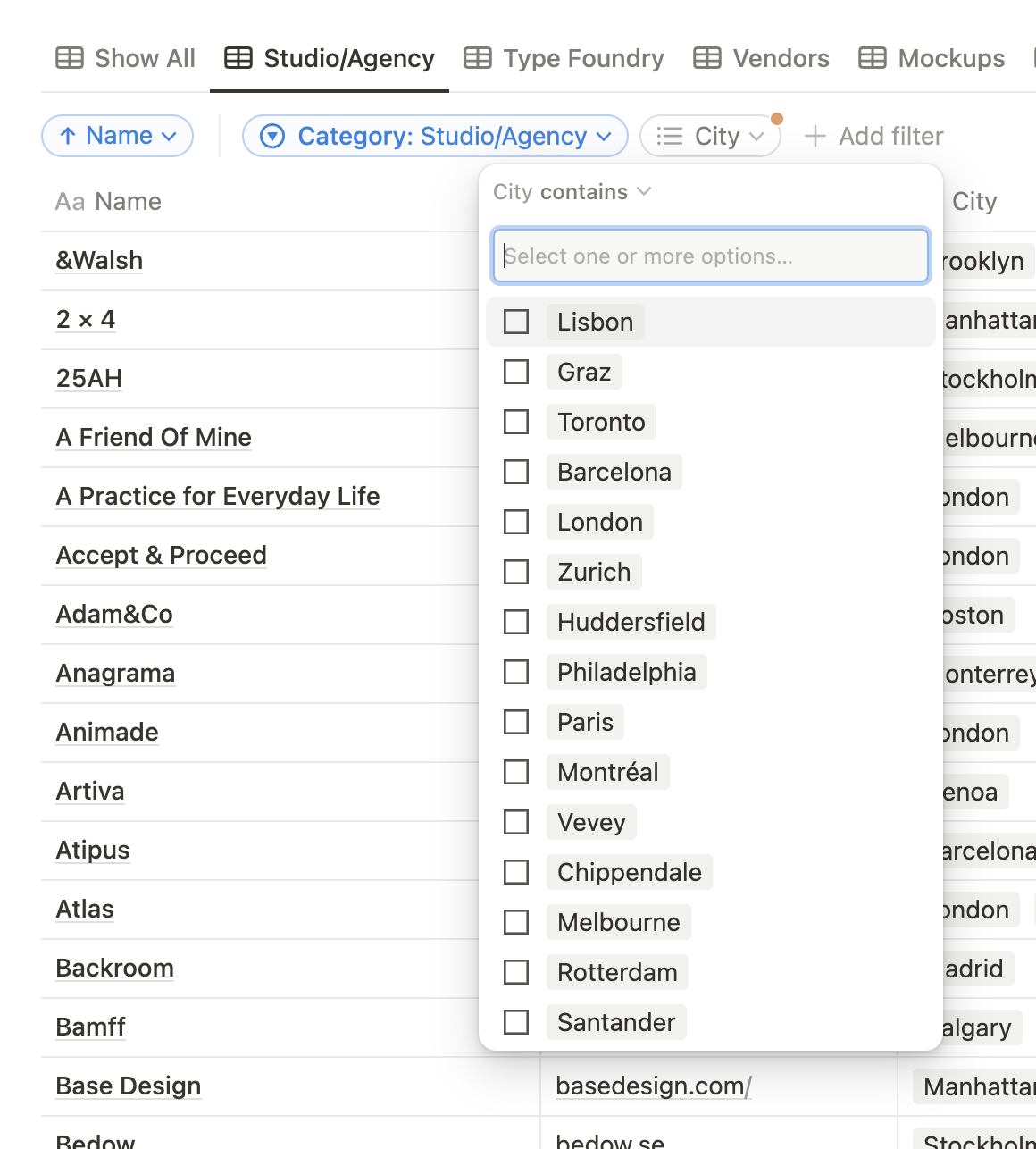This screenshot has width=1036, height=1149.
Task: Click table icon beside Type Foundry
Action: pyautogui.click(x=478, y=59)
